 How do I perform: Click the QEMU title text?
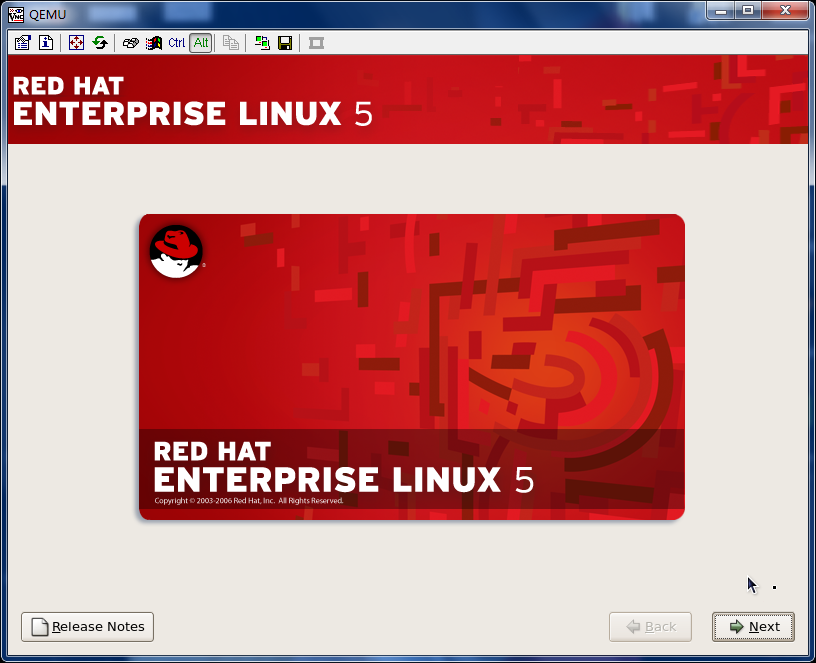[47, 15]
